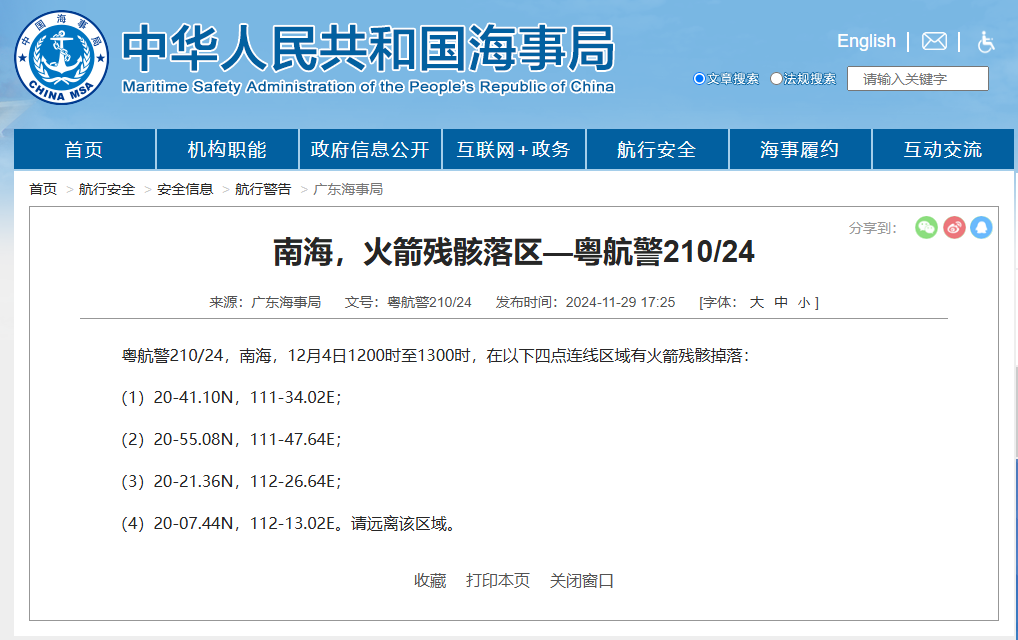
Task: Click the 中华人民共和国海事局 site title
Action: point(368,49)
